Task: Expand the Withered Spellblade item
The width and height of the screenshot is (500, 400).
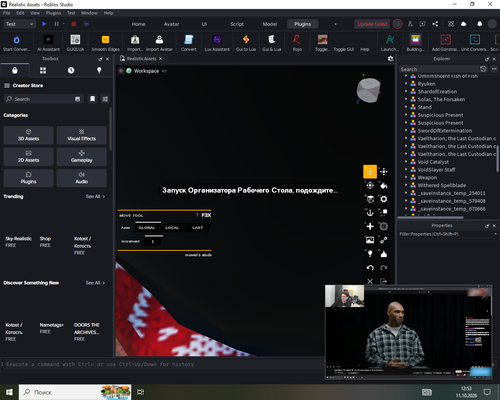Action: pyautogui.click(x=406, y=185)
